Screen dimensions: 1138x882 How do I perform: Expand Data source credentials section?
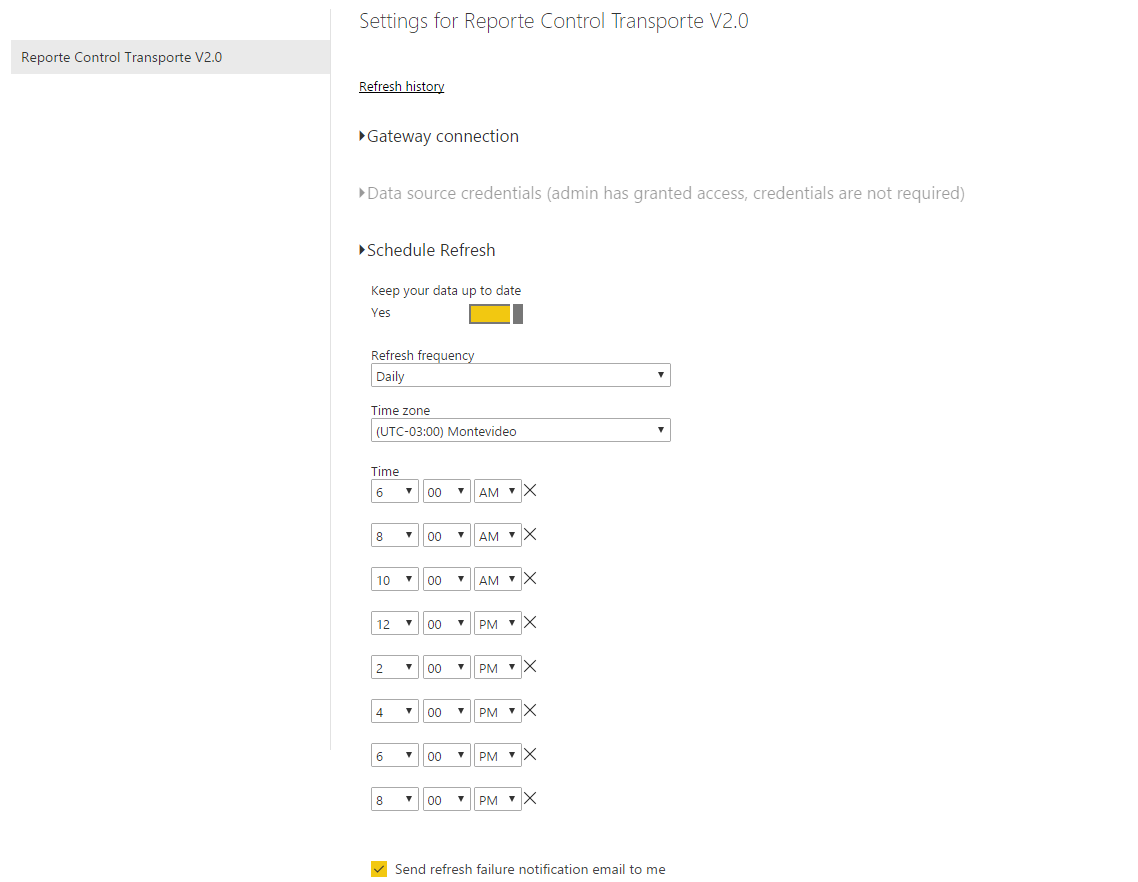coord(662,193)
